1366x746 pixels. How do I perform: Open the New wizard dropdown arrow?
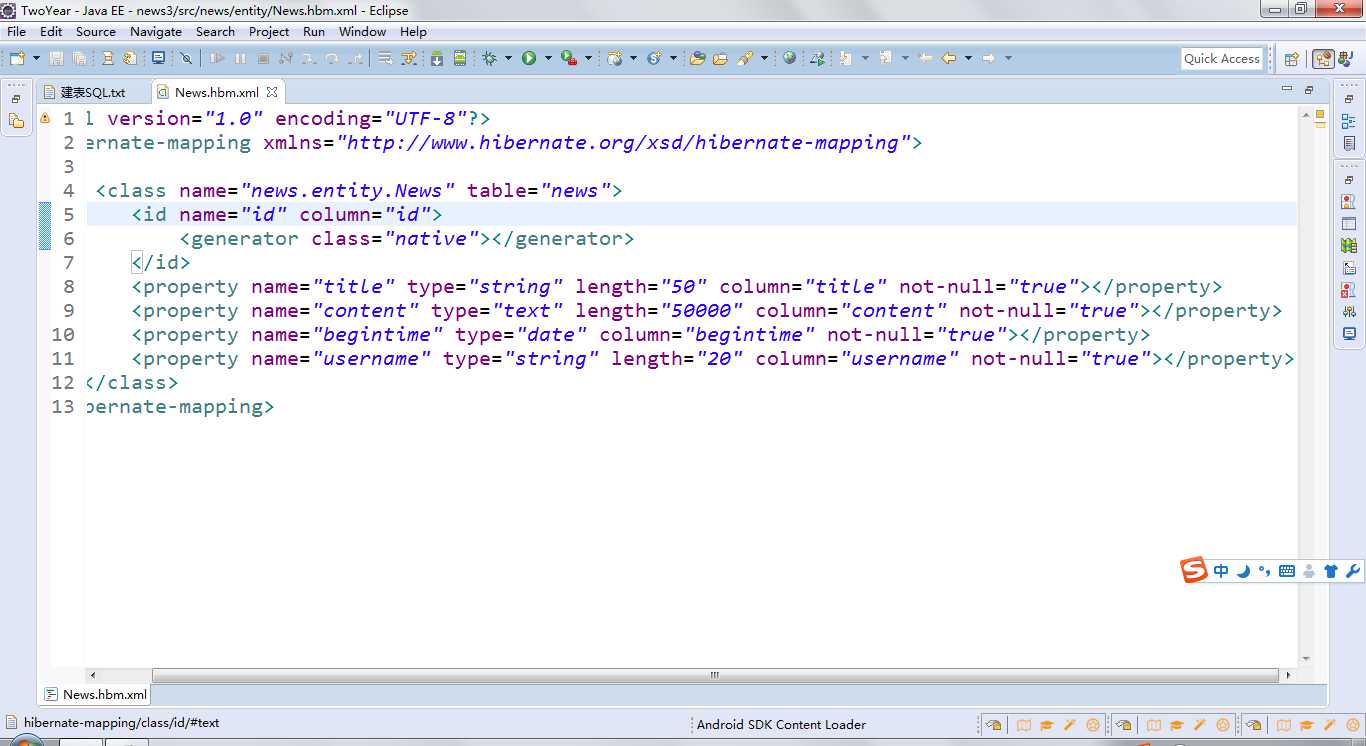pyautogui.click(x=36, y=58)
